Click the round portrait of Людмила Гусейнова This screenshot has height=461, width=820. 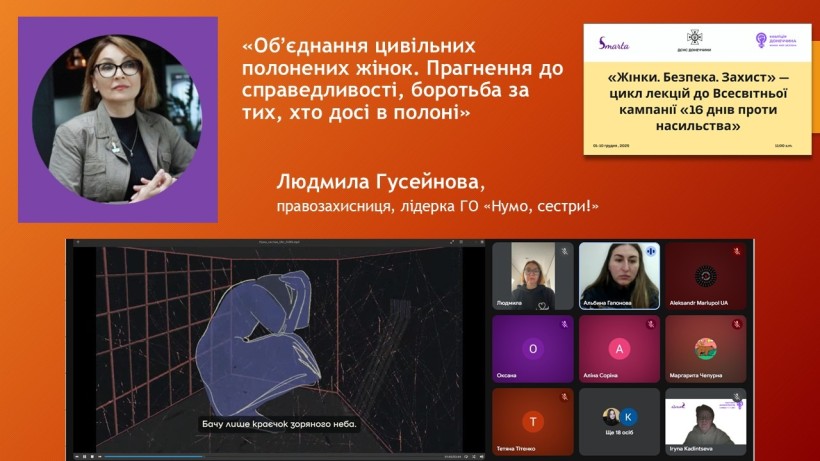pos(118,120)
